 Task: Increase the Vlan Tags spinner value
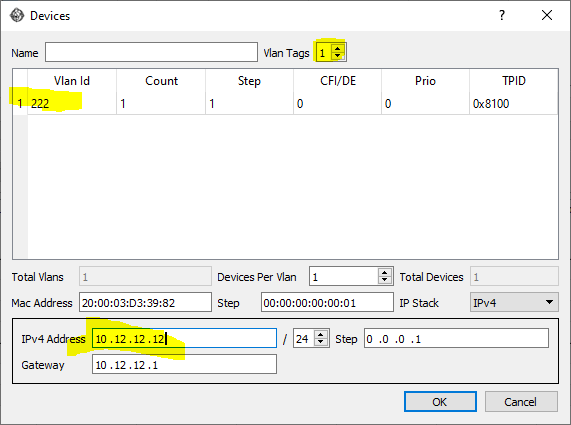click(x=338, y=49)
